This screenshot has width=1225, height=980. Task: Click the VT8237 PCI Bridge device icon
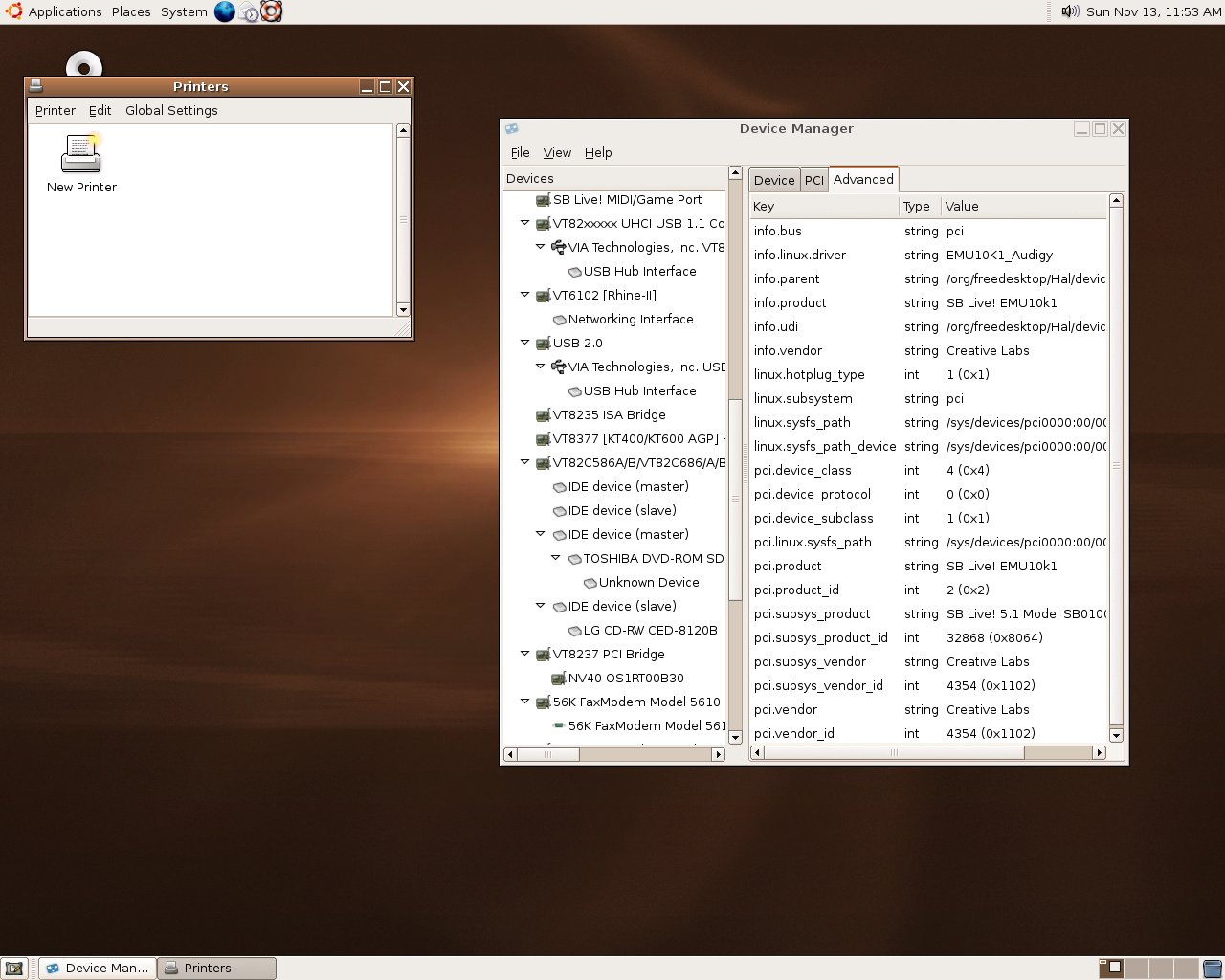pyautogui.click(x=543, y=655)
